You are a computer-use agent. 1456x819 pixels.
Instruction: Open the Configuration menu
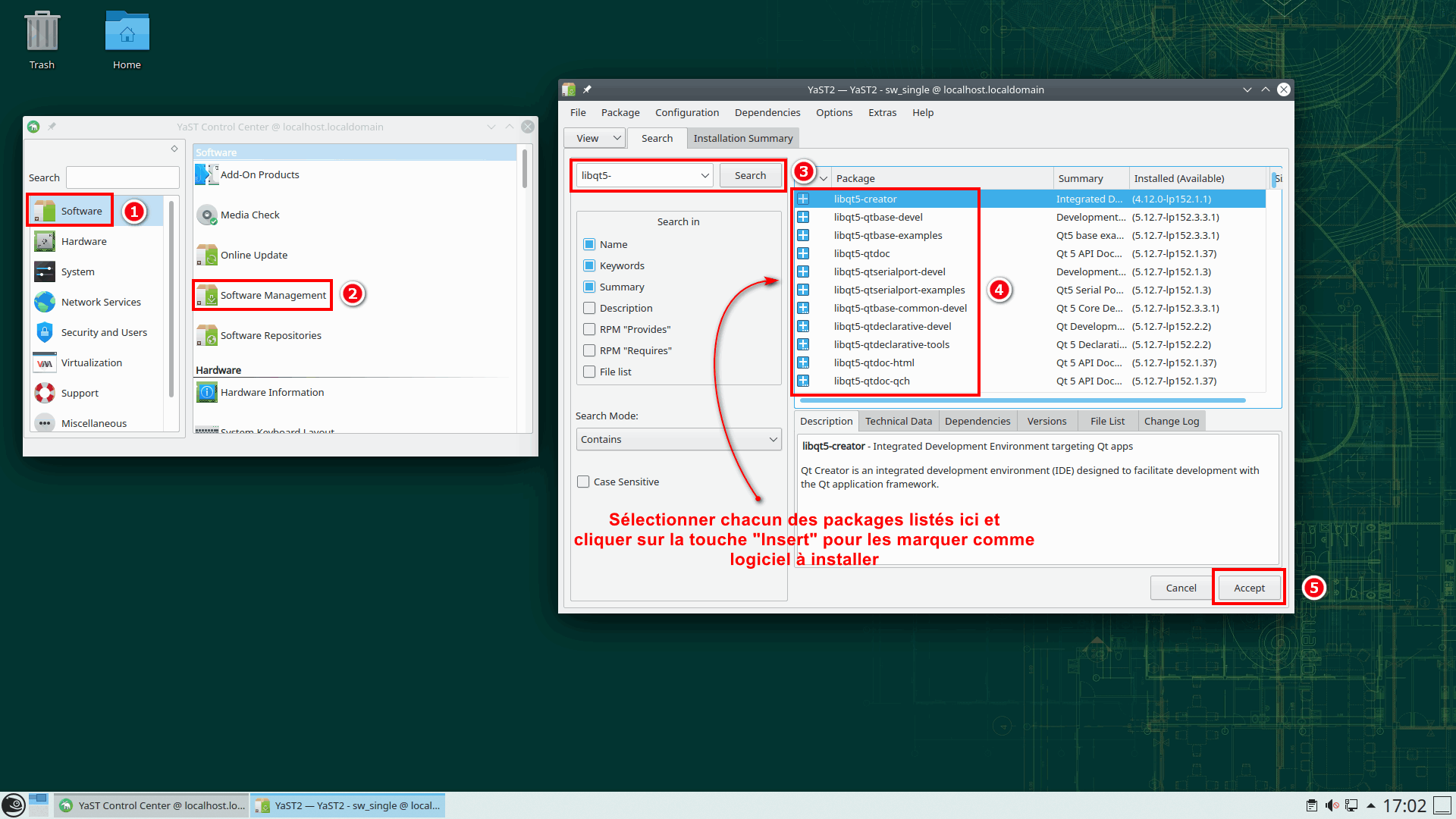[687, 112]
